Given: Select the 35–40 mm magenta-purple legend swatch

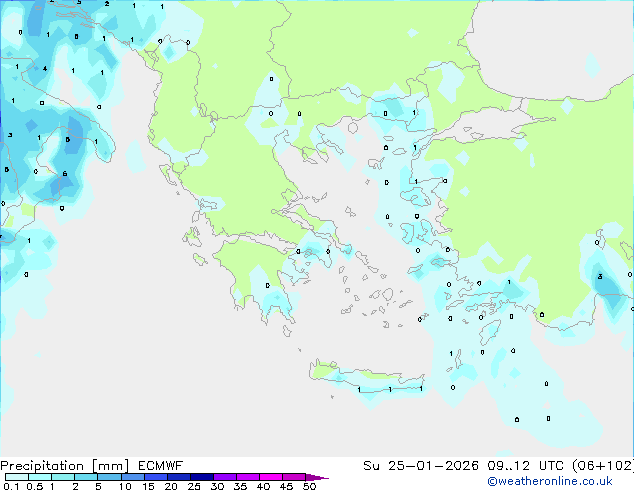Looking at the screenshot, I should [248, 477].
